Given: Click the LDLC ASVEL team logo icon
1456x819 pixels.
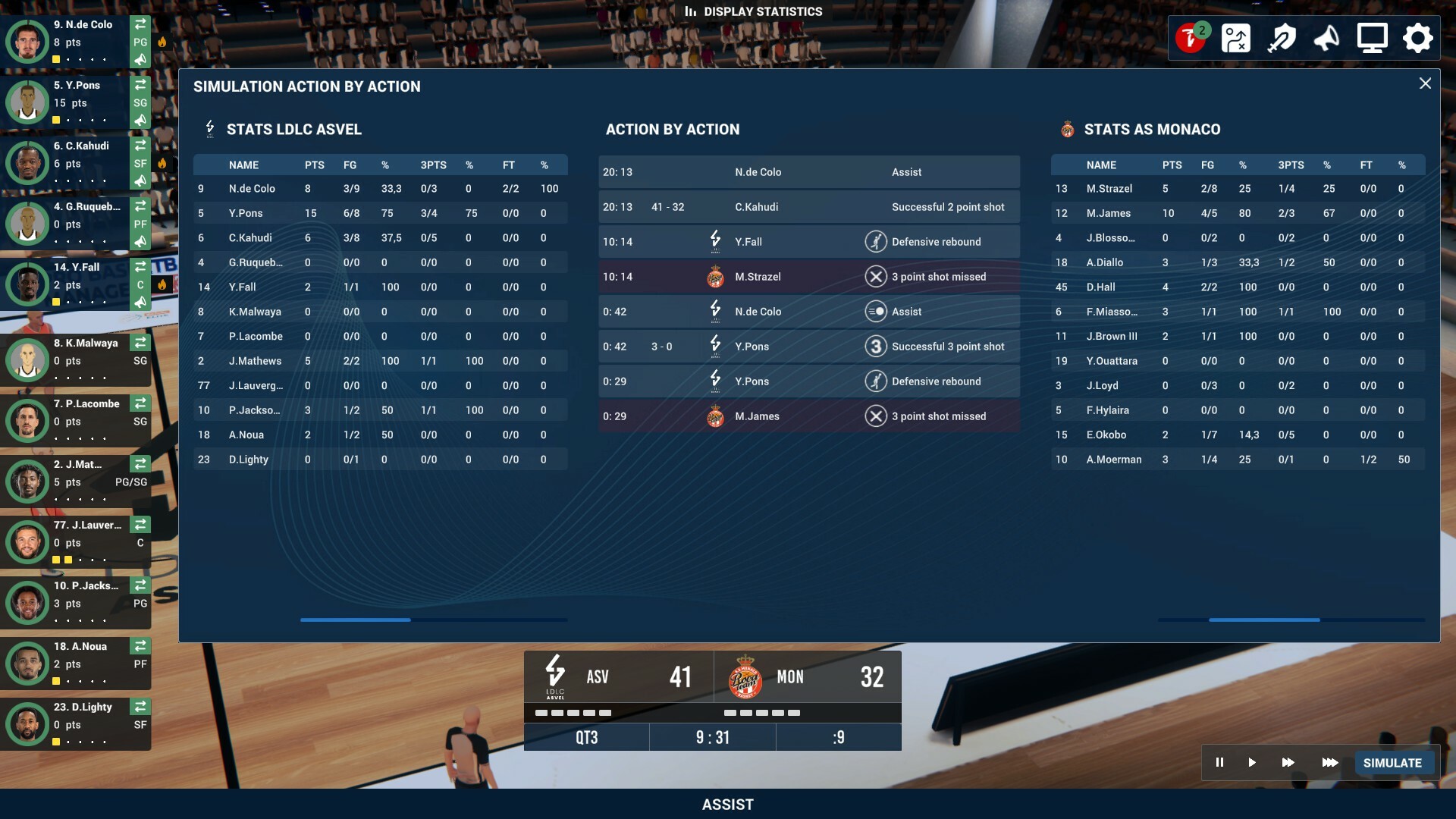Looking at the screenshot, I should 210,129.
